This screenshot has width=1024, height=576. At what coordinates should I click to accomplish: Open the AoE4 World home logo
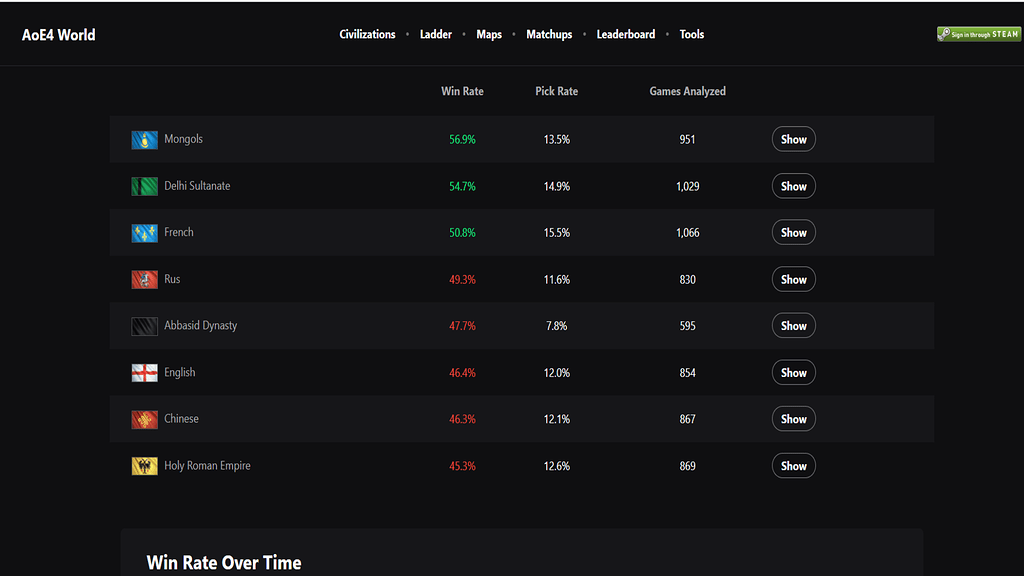(x=59, y=35)
